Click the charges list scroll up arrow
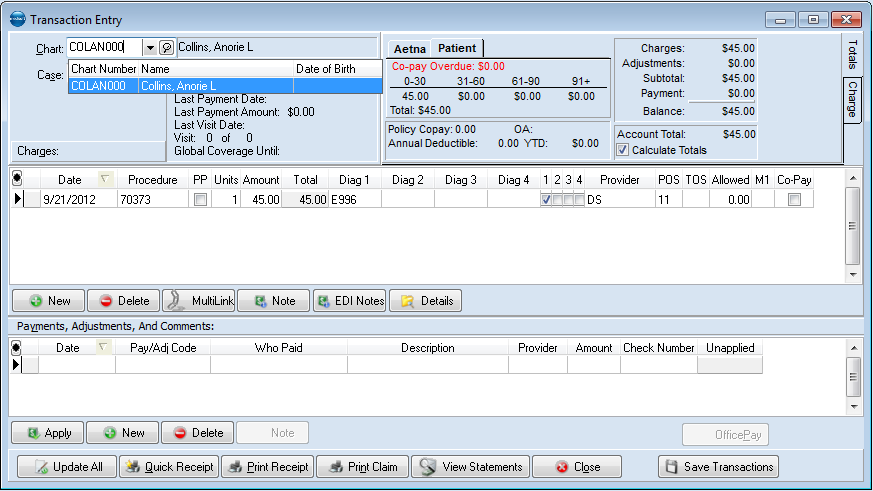 point(852,179)
